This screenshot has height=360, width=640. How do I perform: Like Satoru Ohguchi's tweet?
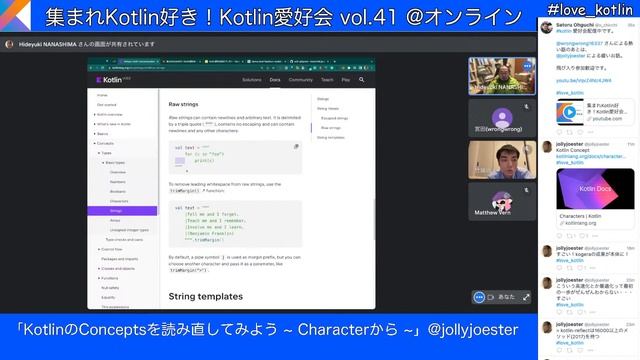coord(580,132)
